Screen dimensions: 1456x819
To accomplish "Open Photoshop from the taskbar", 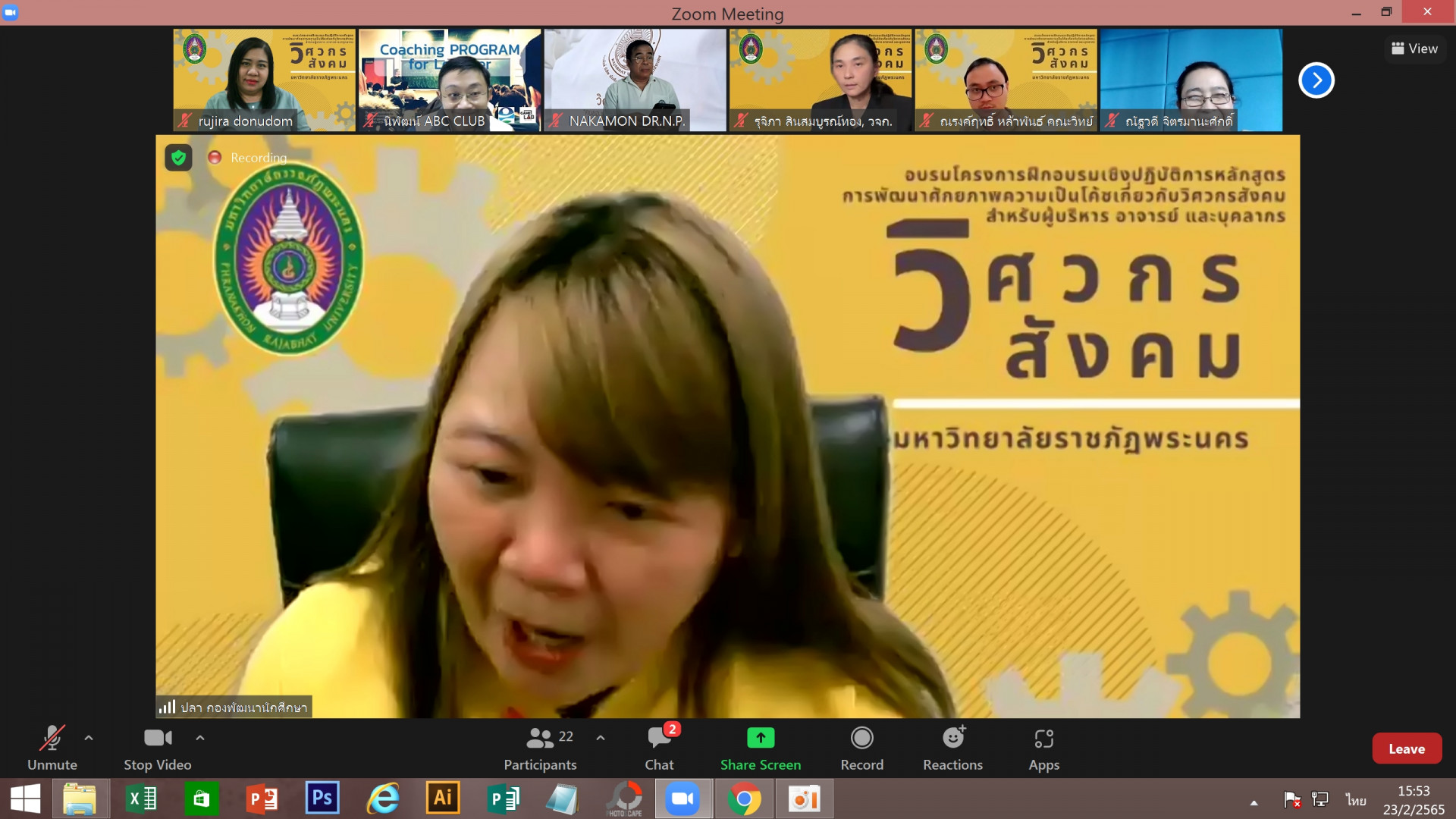I will pos(322,799).
